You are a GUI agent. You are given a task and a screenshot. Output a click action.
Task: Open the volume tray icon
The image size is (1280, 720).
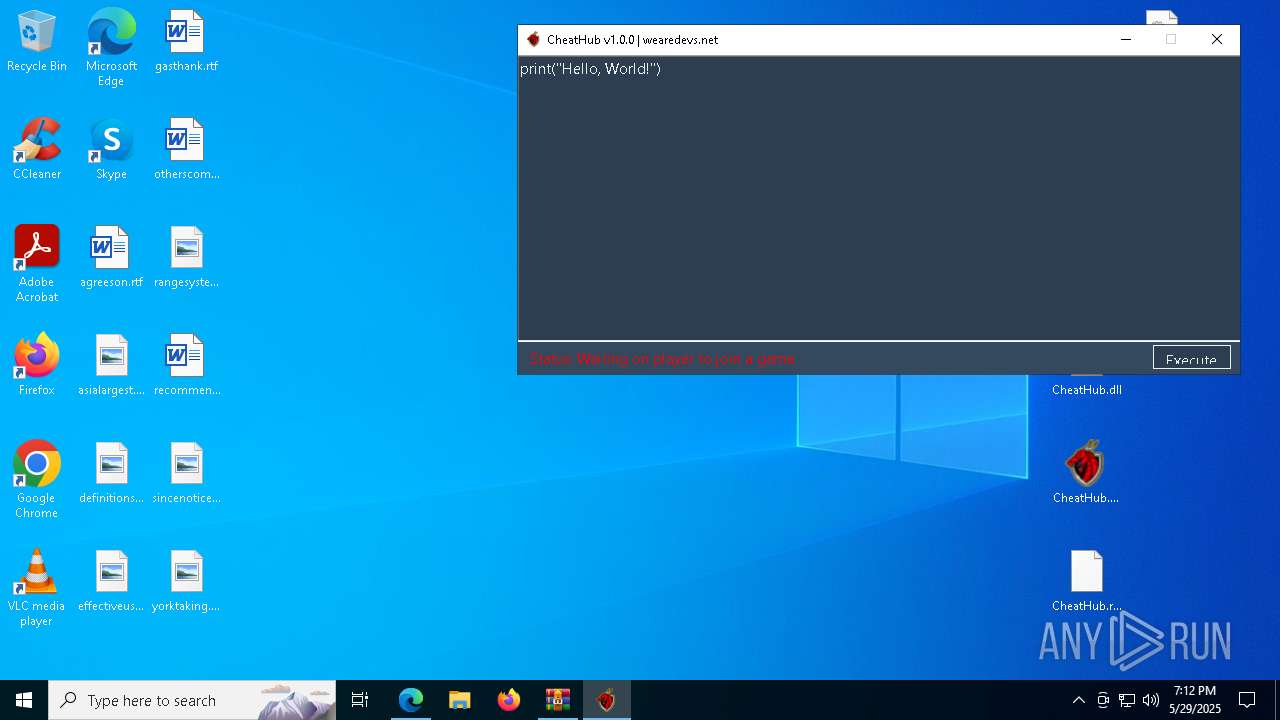point(1151,700)
